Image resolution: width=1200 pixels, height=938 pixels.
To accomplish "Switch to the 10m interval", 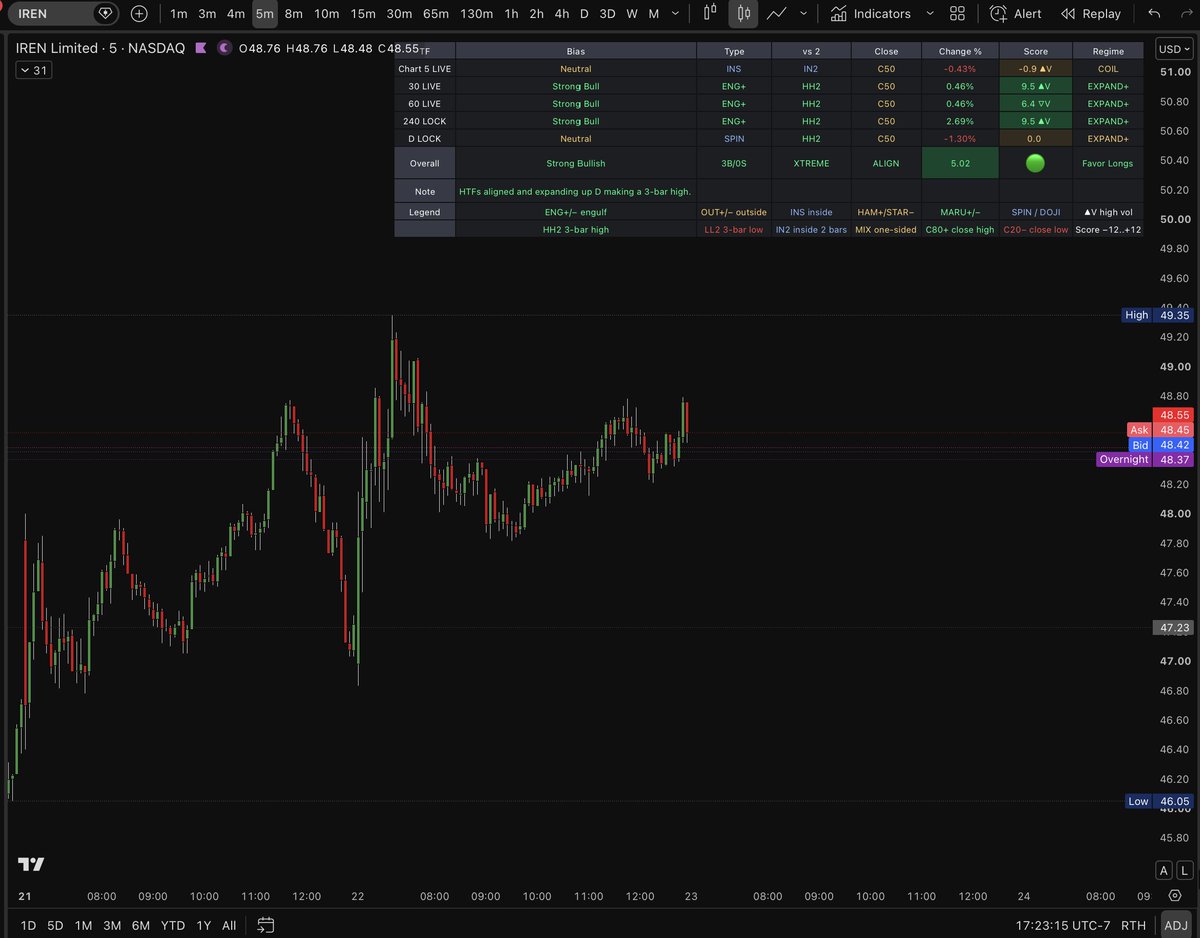I will click(327, 14).
